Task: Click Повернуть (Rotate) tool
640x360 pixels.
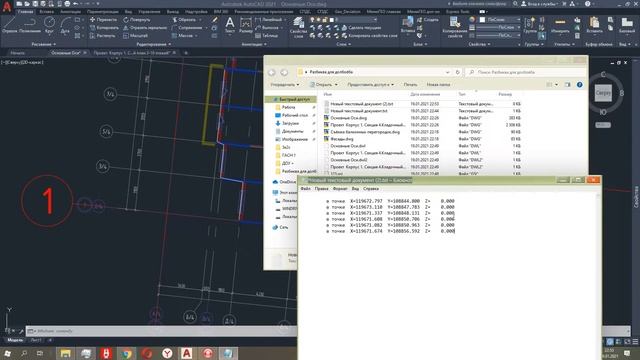Action: [x=136, y=20]
